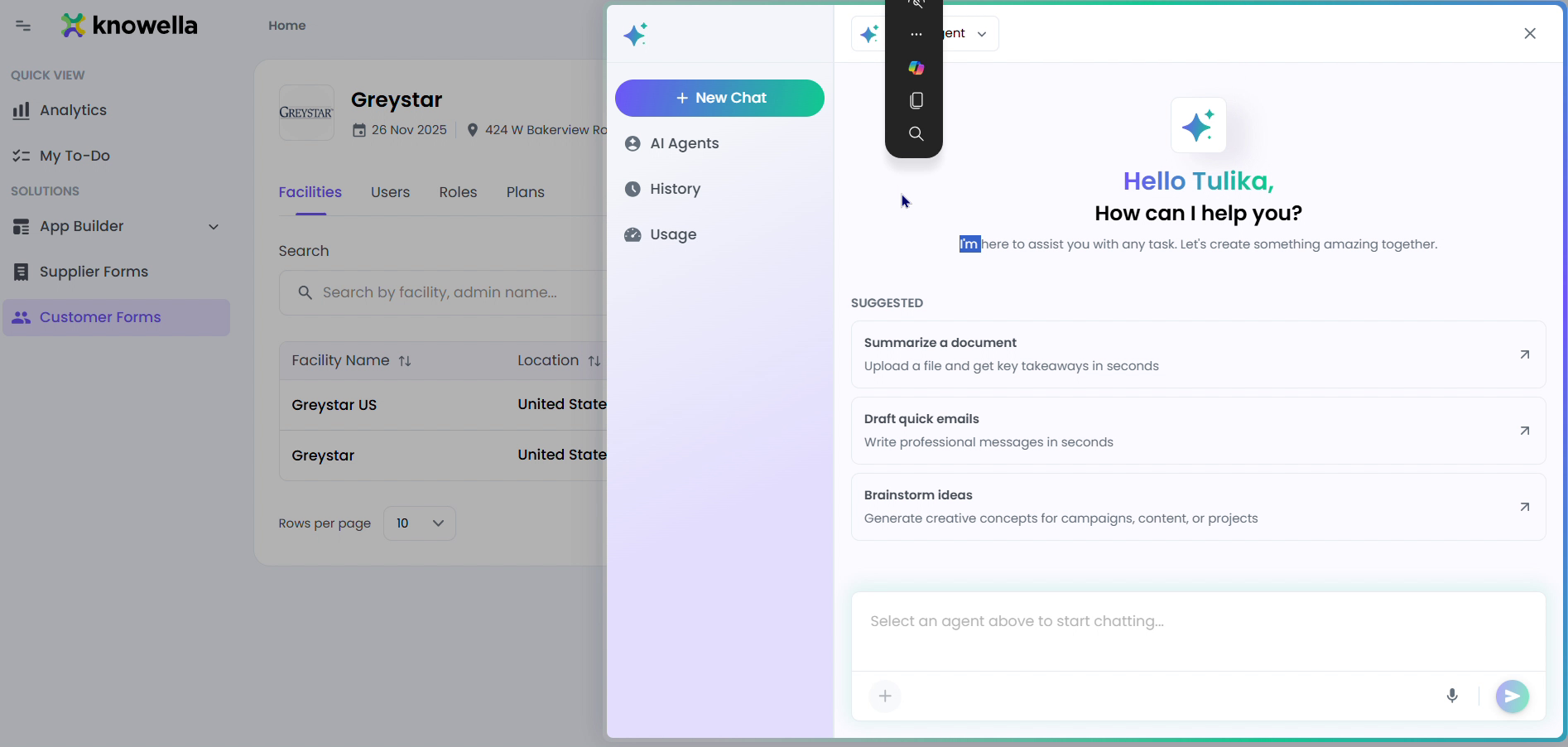This screenshot has width=1568, height=747.
Task: Open My To-Do in the sidebar
Action: coord(116,156)
